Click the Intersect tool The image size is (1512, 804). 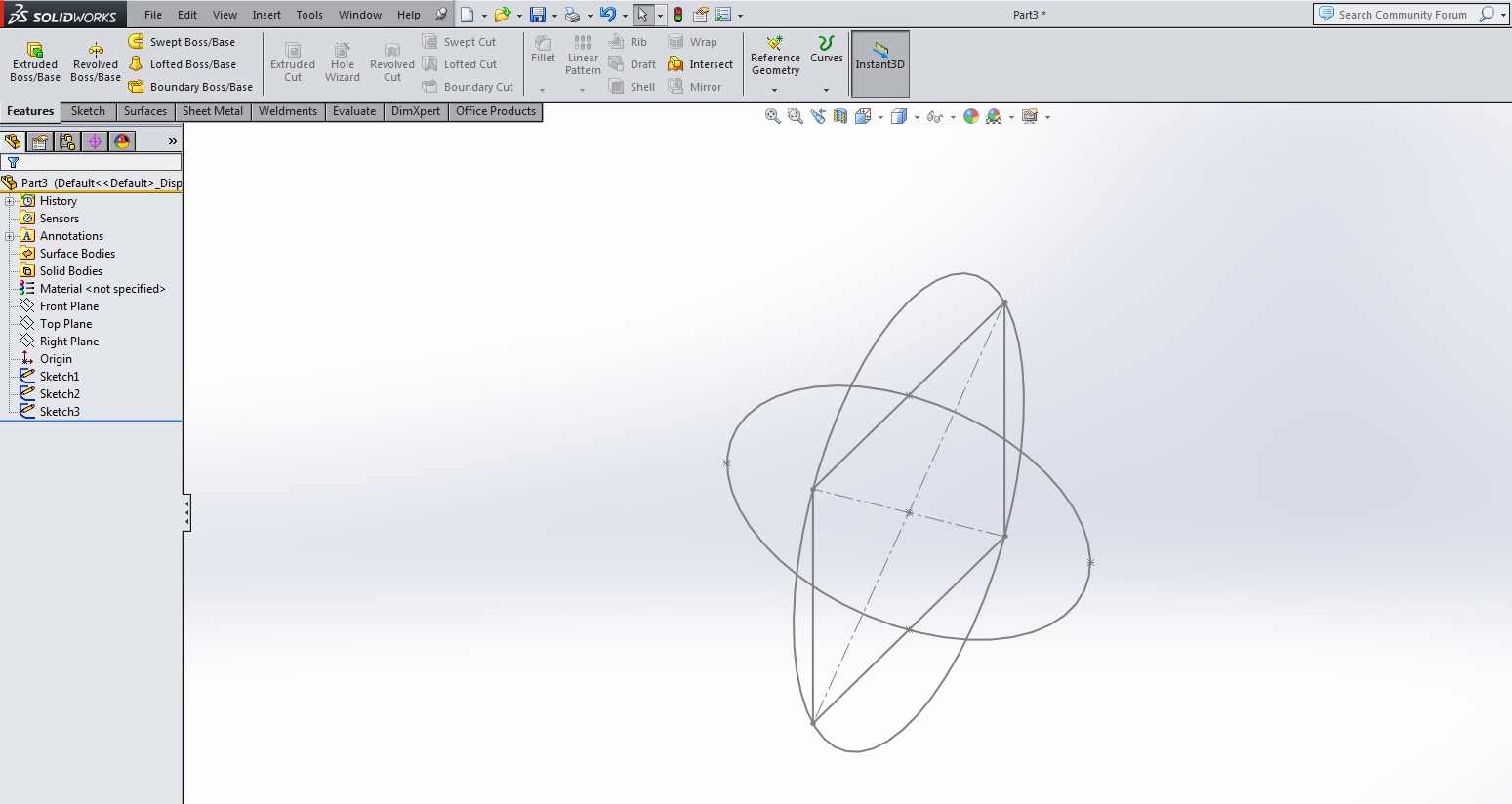[700, 64]
